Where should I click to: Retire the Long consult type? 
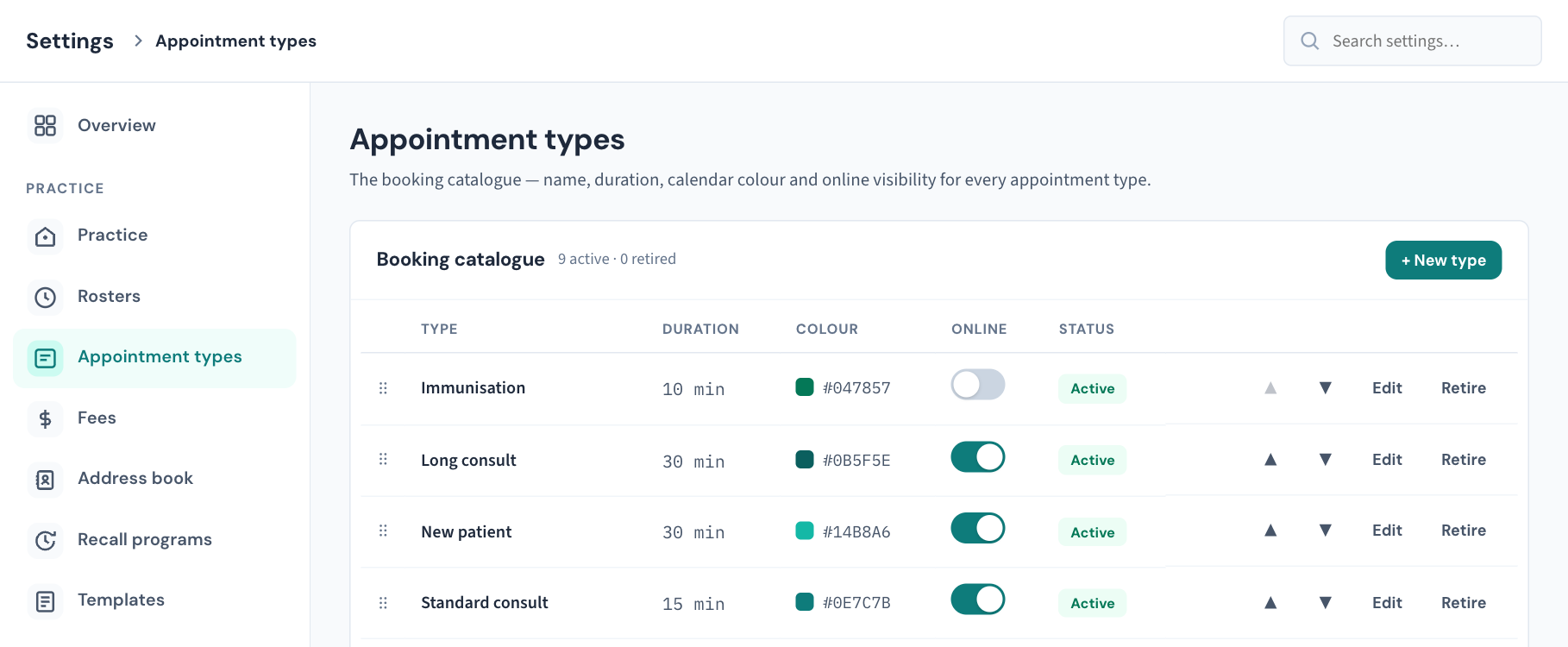coord(1464,460)
